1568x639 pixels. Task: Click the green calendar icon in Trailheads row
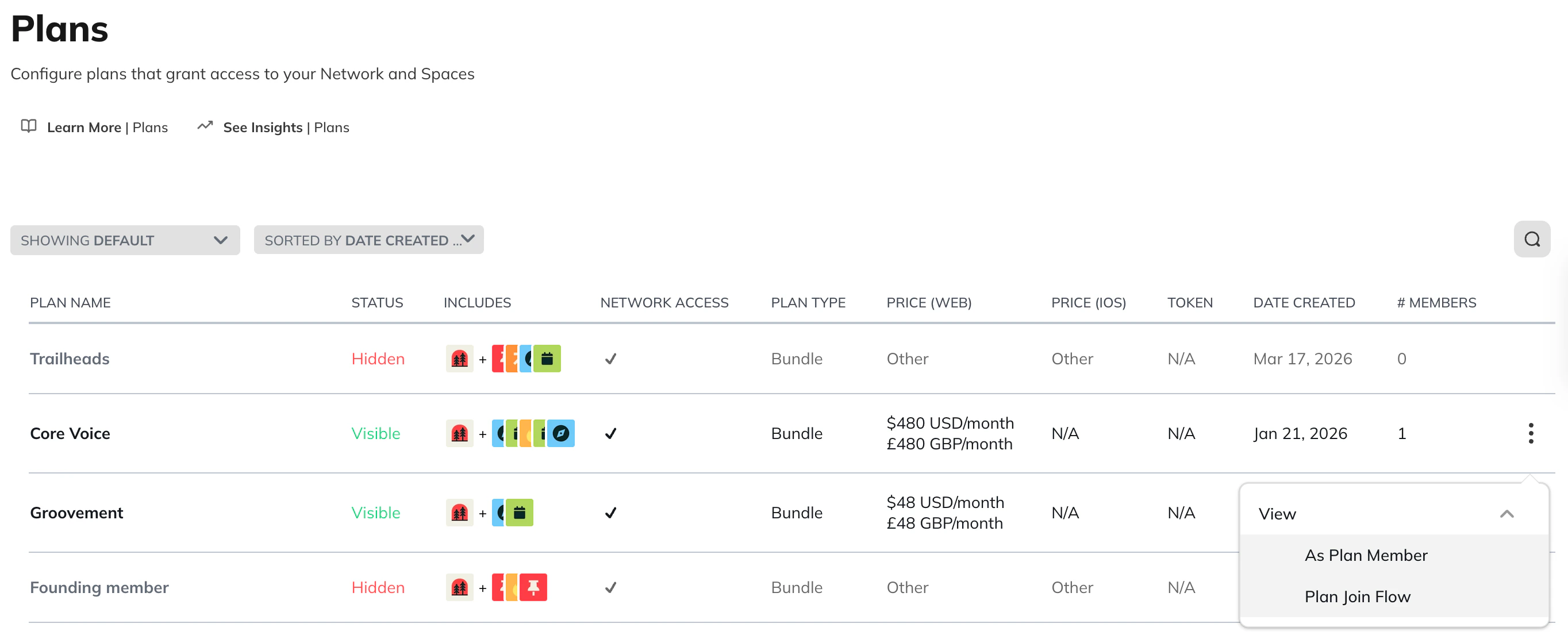click(x=548, y=359)
